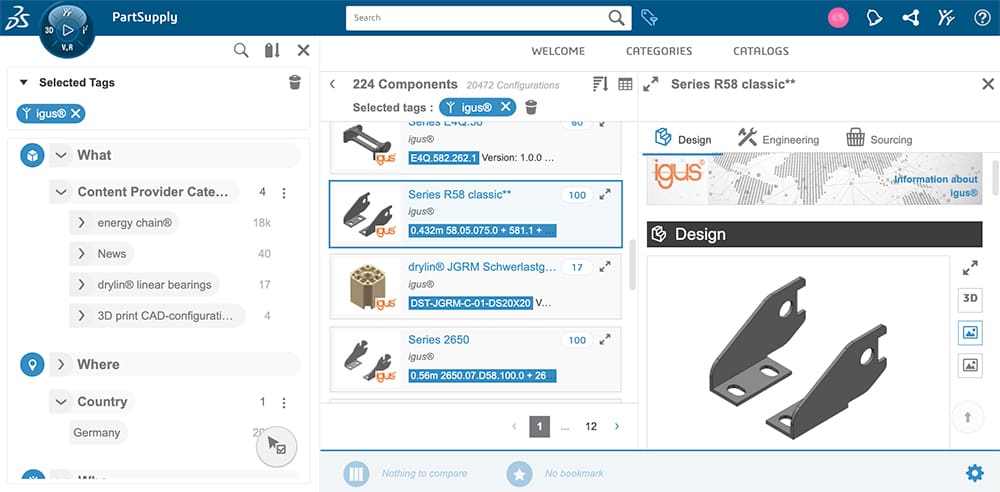Open settings gear in bottom bar
Image resolution: width=1000 pixels, height=492 pixels.
click(x=974, y=473)
